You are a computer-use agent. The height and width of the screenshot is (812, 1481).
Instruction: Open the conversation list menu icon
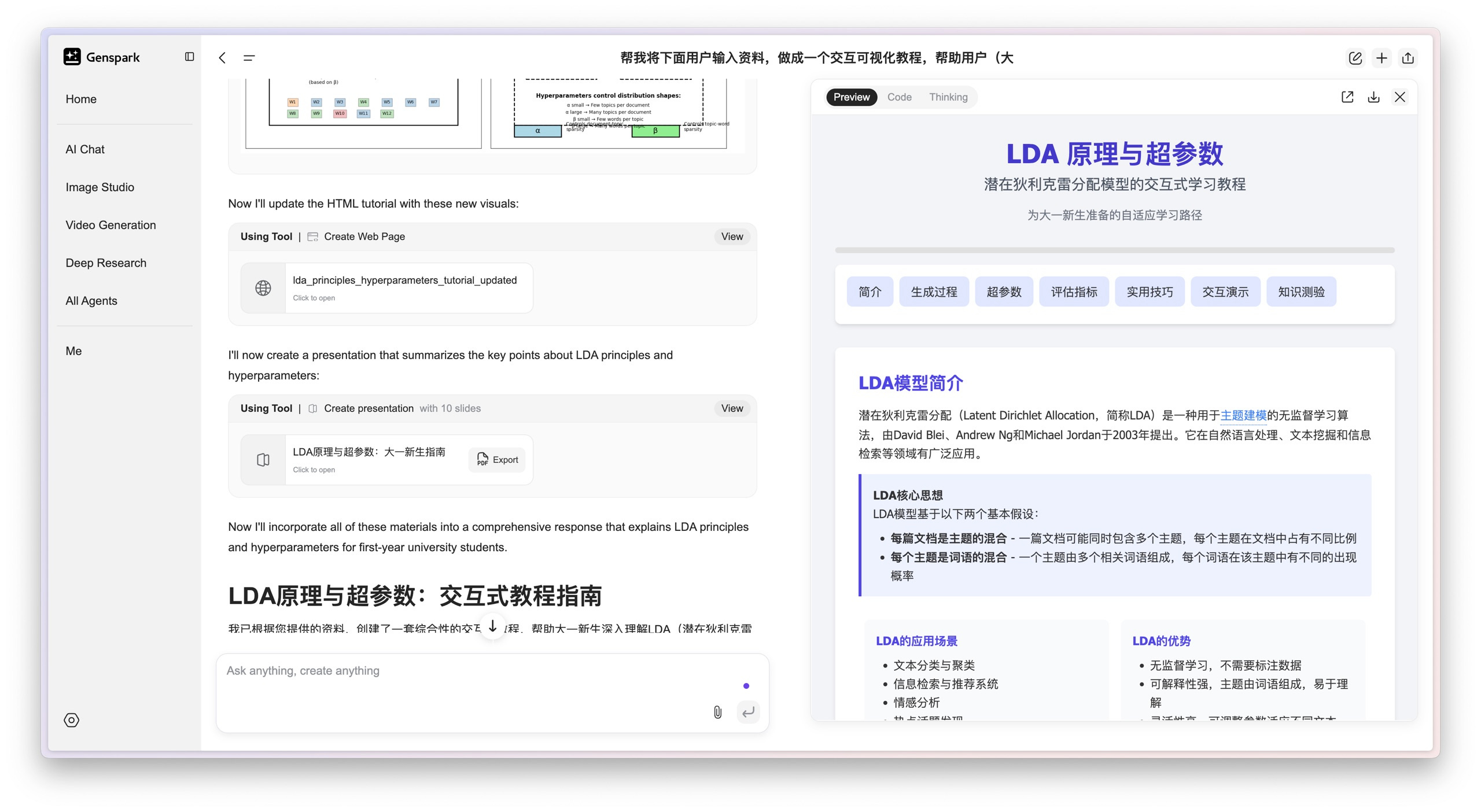point(249,57)
